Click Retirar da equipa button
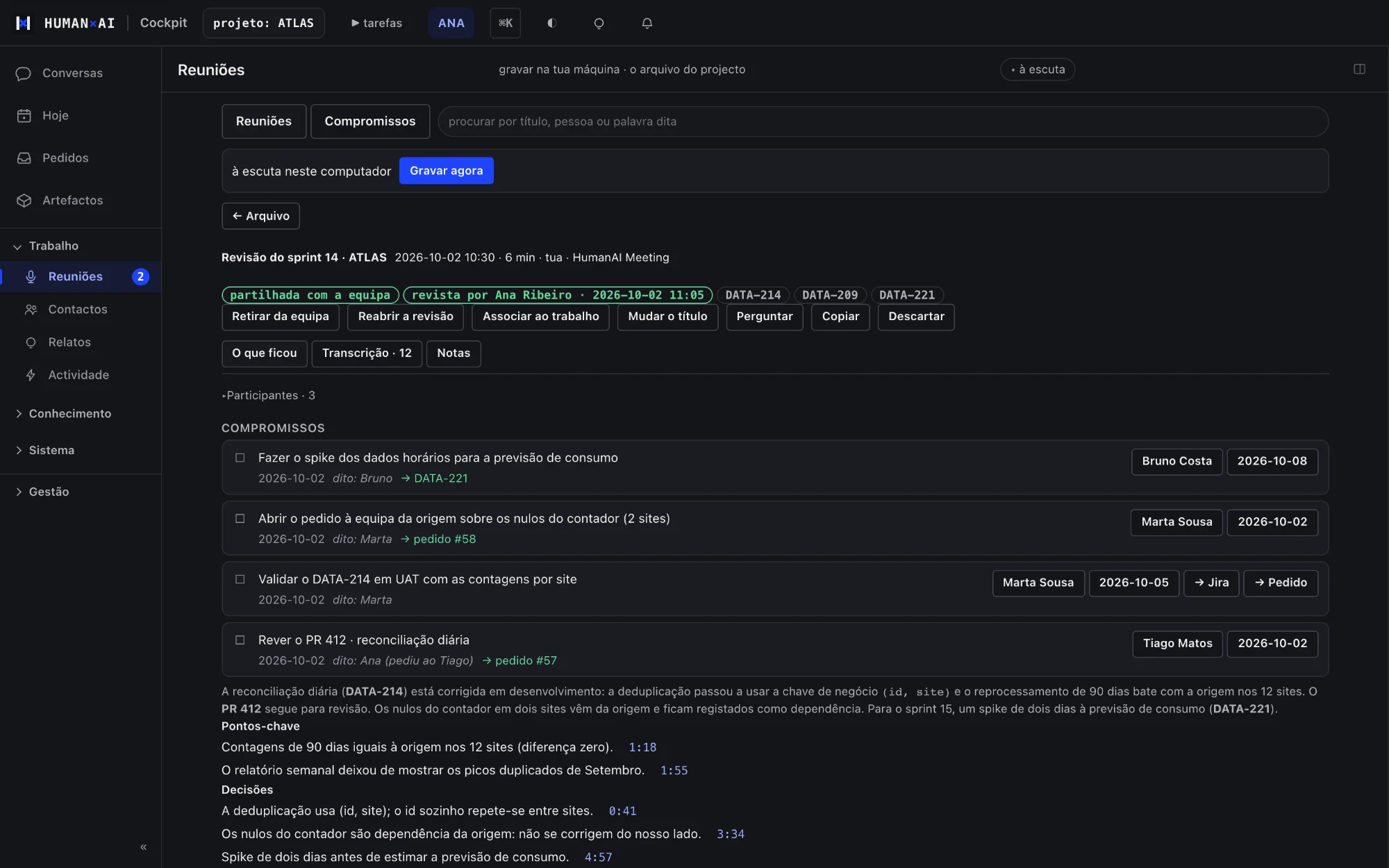1389x868 pixels. pyautogui.click(x=281, y=317)
